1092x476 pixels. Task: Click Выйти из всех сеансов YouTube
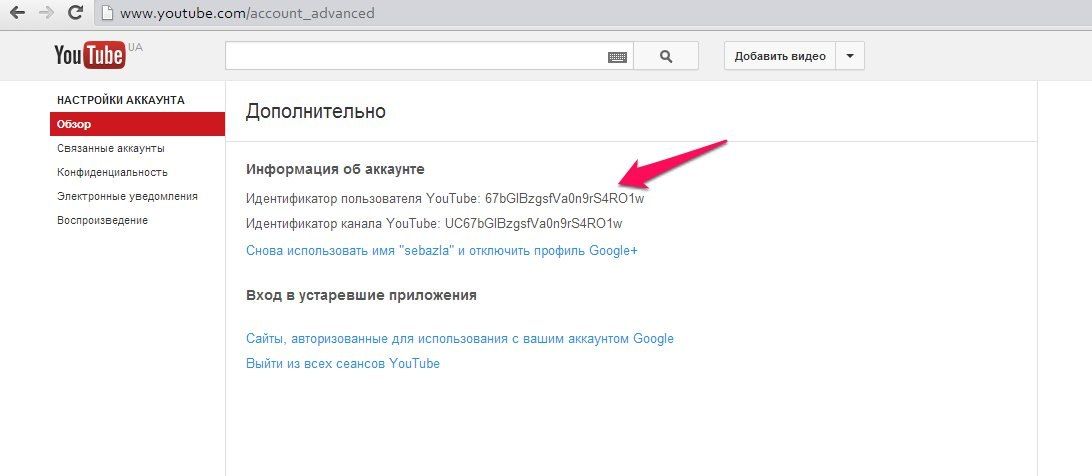point(343,364)
